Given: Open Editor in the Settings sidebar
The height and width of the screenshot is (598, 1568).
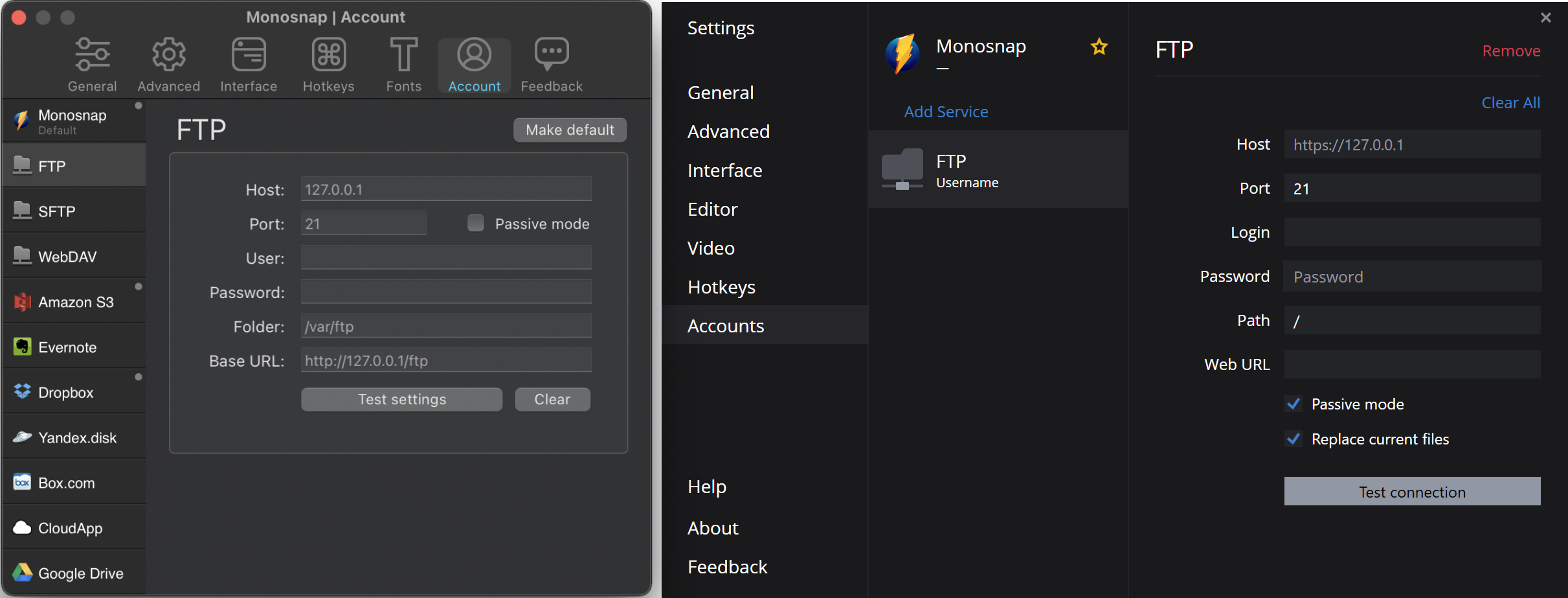Looking at the screenshot, I should [x=712, y=209].
